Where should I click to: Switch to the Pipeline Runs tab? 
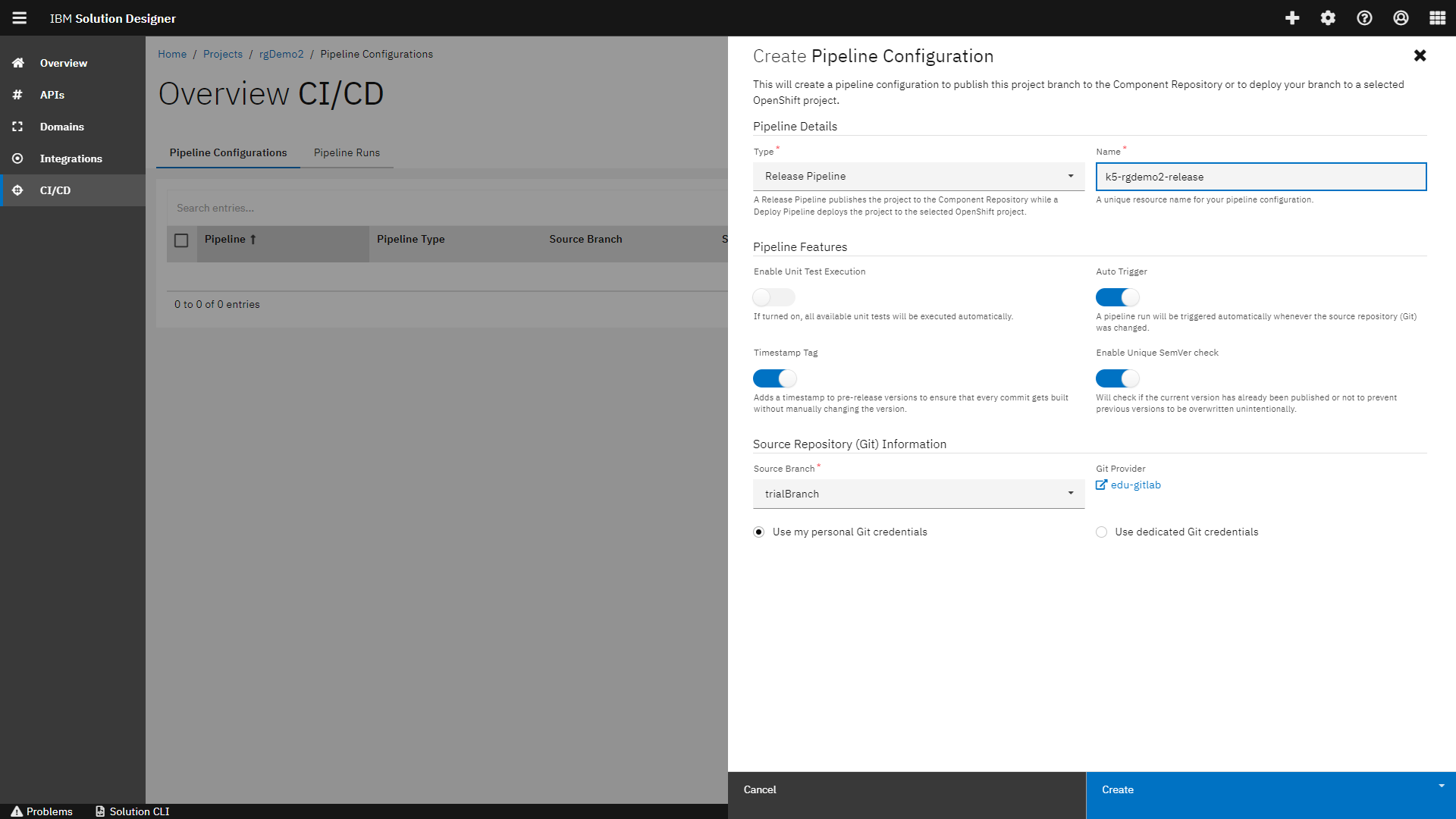[x=347, y=152]
